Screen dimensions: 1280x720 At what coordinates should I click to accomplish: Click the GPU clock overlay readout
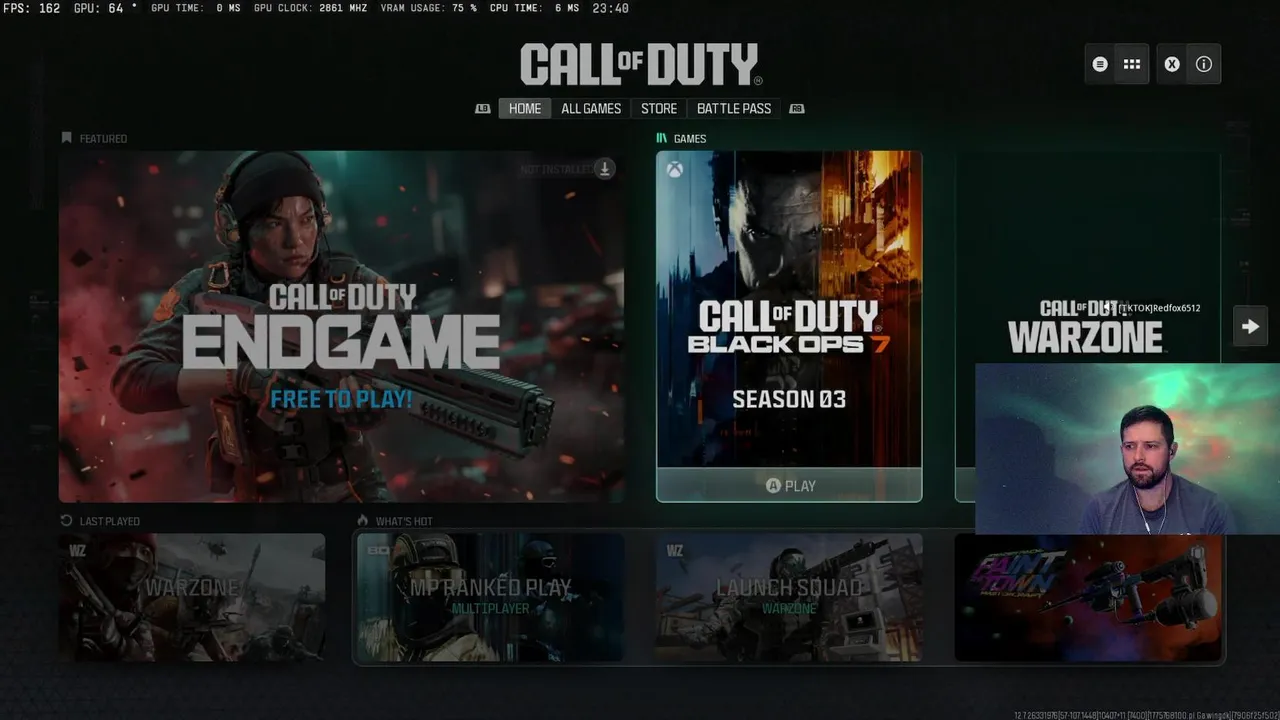(310, 8)
